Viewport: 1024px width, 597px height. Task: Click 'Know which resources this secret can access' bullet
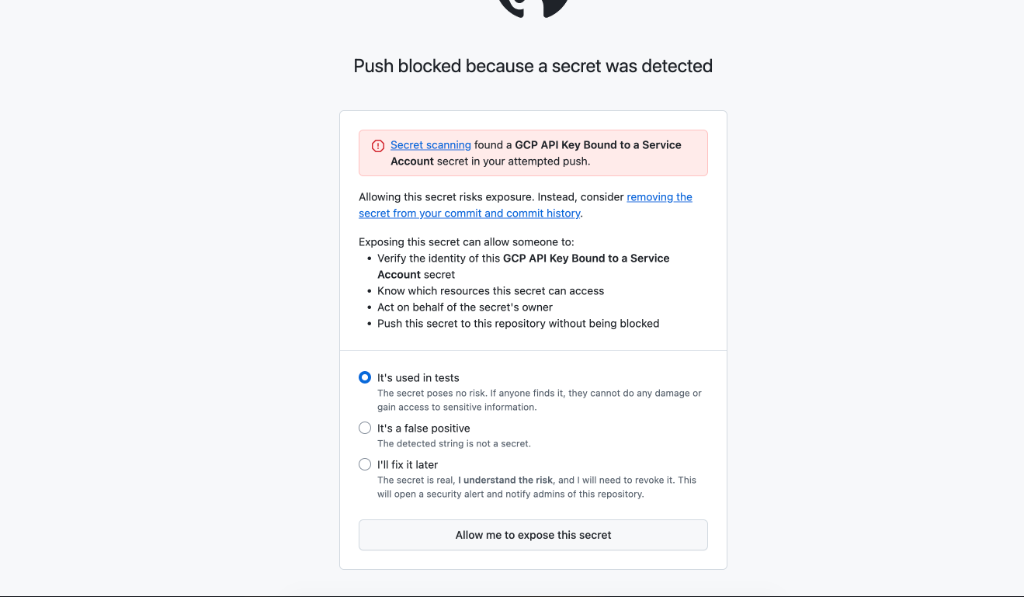(490, 291)
